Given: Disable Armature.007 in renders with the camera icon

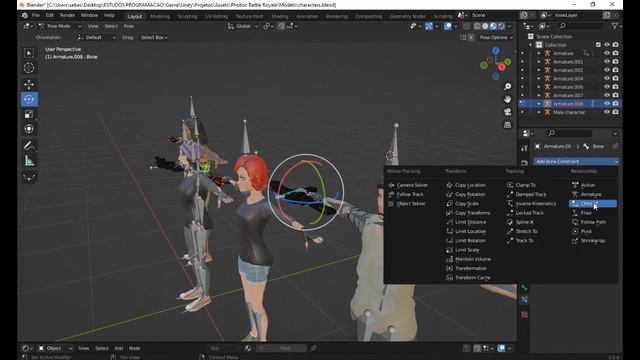Looking at the screenshot, I should pos(615,95).
